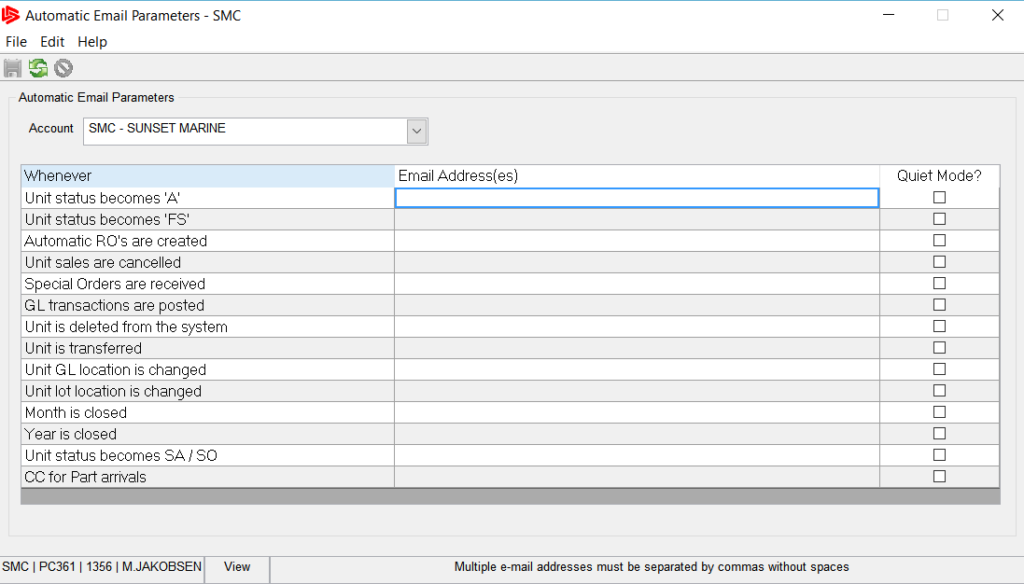The width and height of the screenshot is (1024, 584).
Task: Click the email field for Special Orders are received
Action: (636, 283)
